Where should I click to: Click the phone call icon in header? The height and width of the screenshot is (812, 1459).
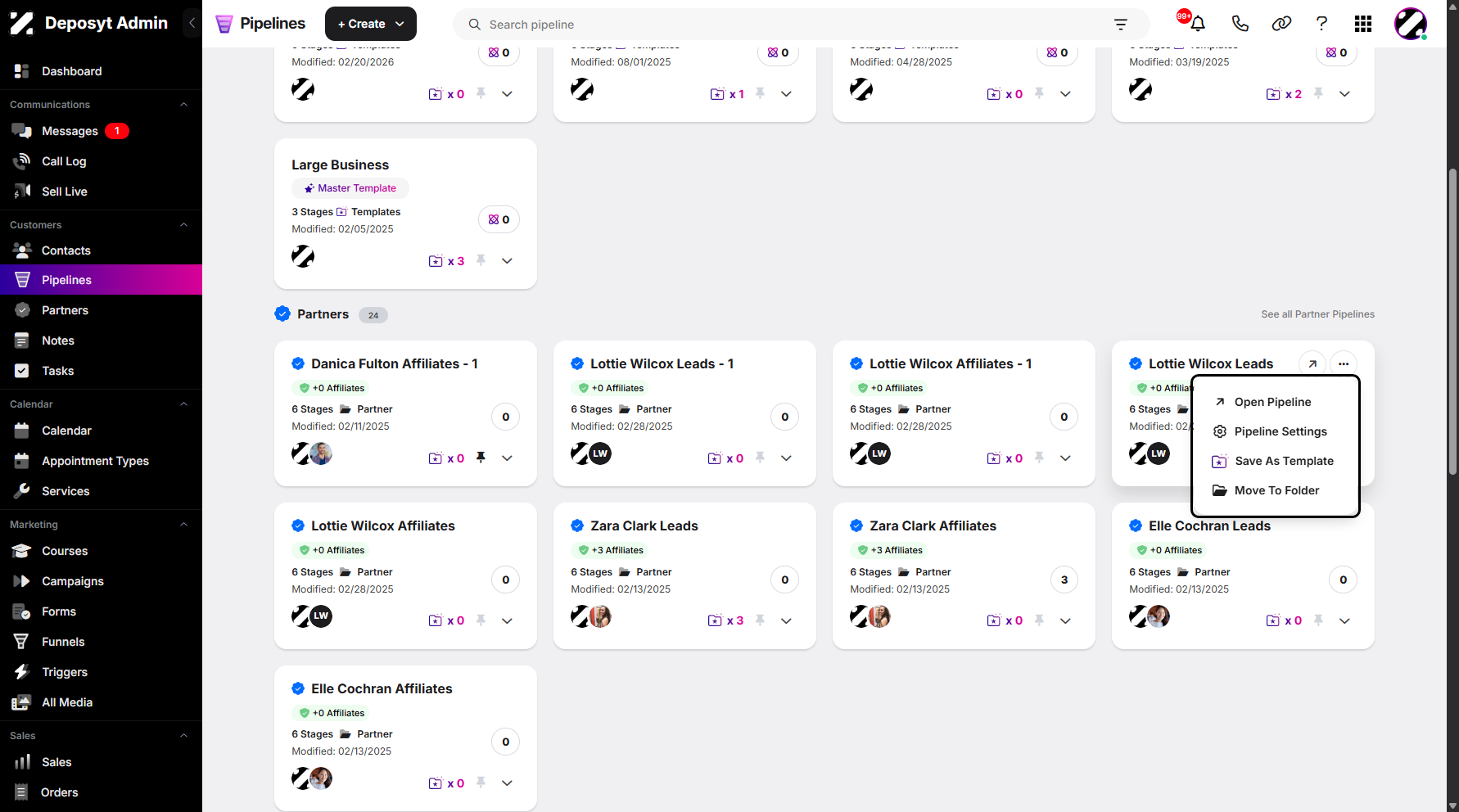click(x=1240, y=24)
